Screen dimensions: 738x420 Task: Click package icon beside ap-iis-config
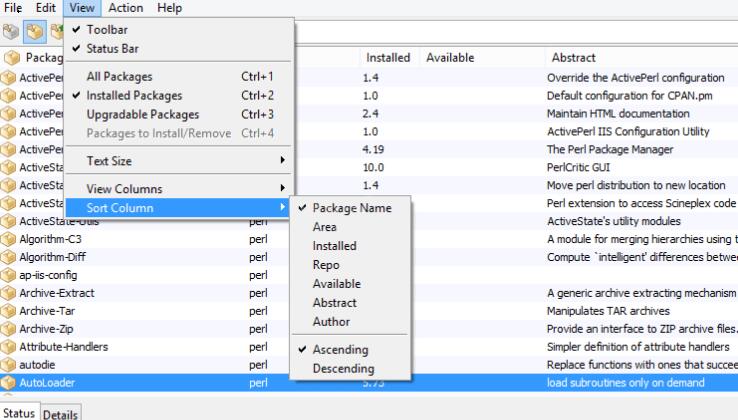click(x=8, y=275)
